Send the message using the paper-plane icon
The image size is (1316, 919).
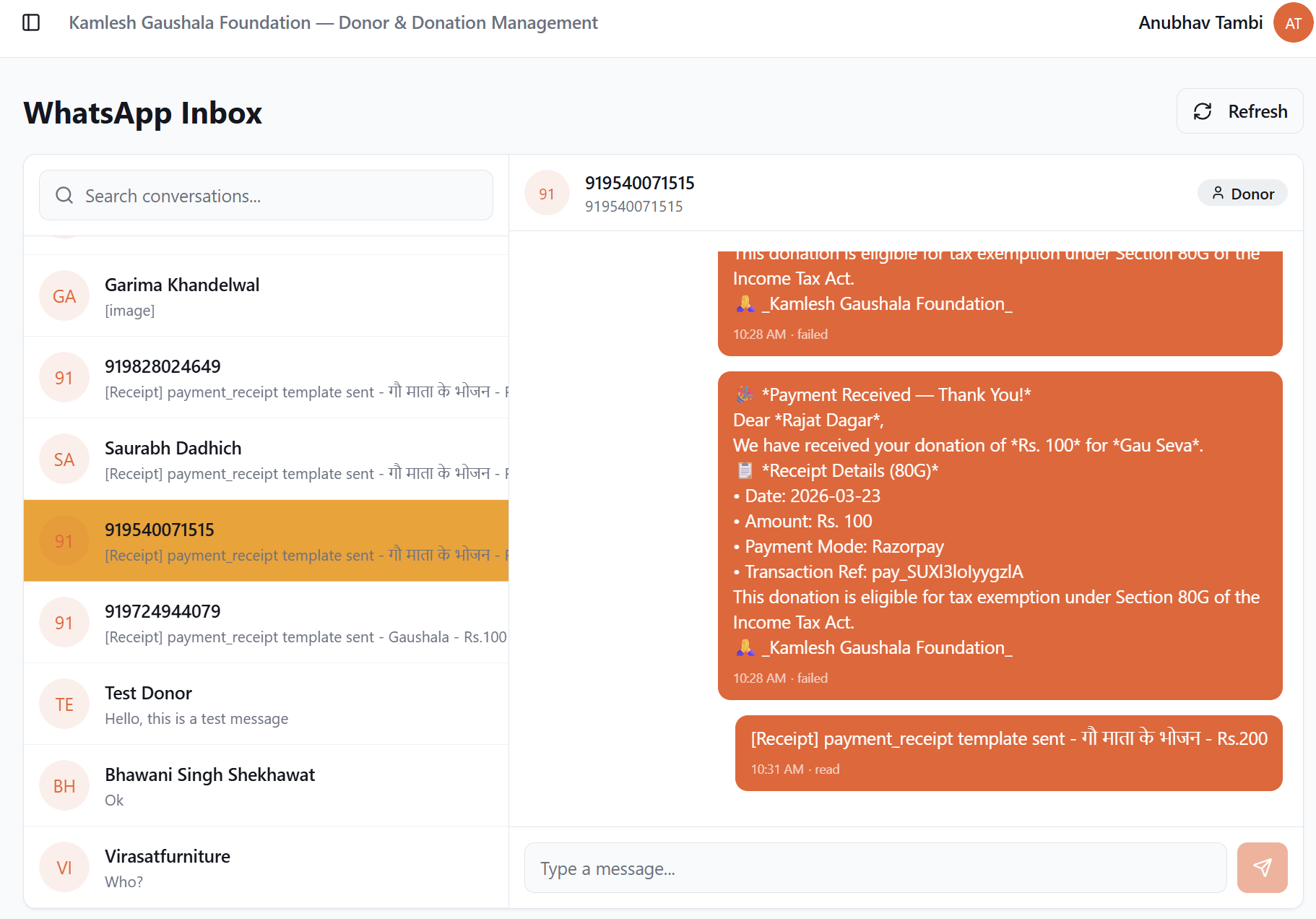(x=1262, y=868)
